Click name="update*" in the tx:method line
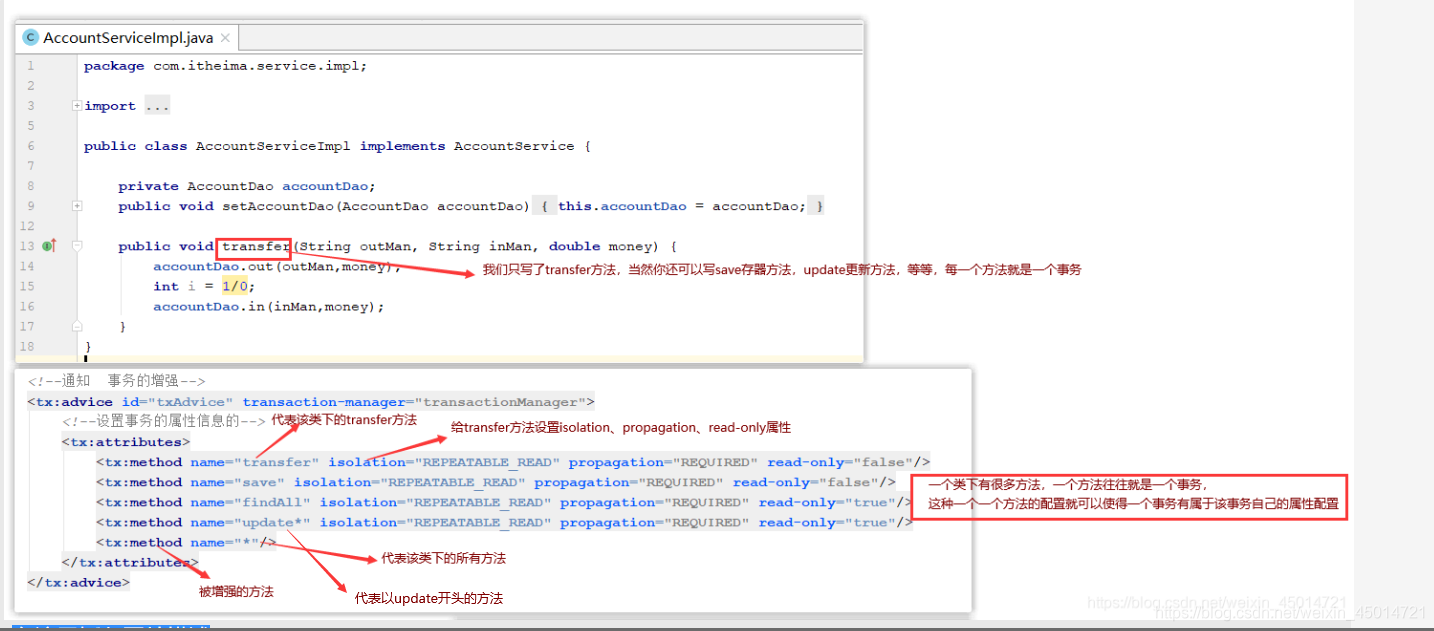This screenshot has height=631, width=1434. pyautogui.click(x=251, y=522)
